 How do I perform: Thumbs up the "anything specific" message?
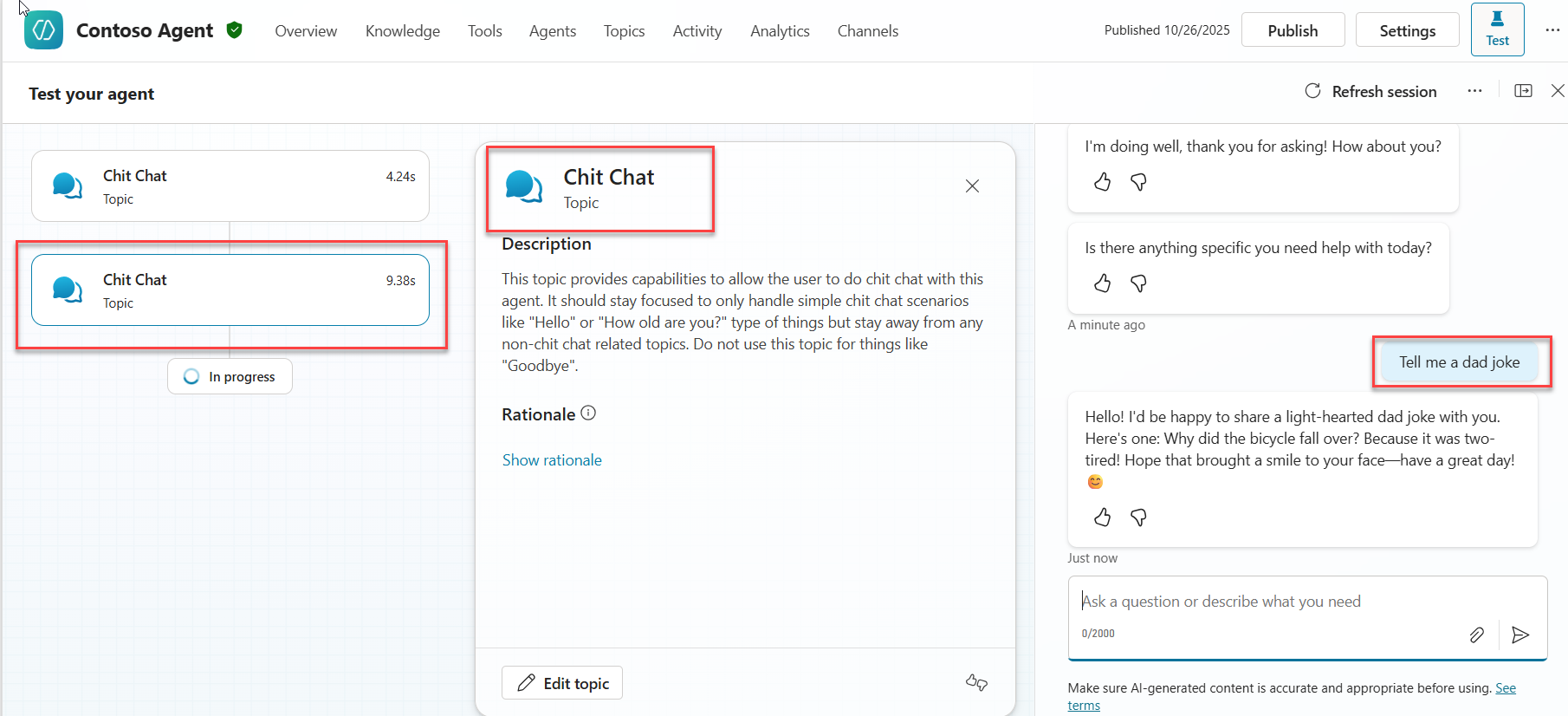[x=1102, y=283]
